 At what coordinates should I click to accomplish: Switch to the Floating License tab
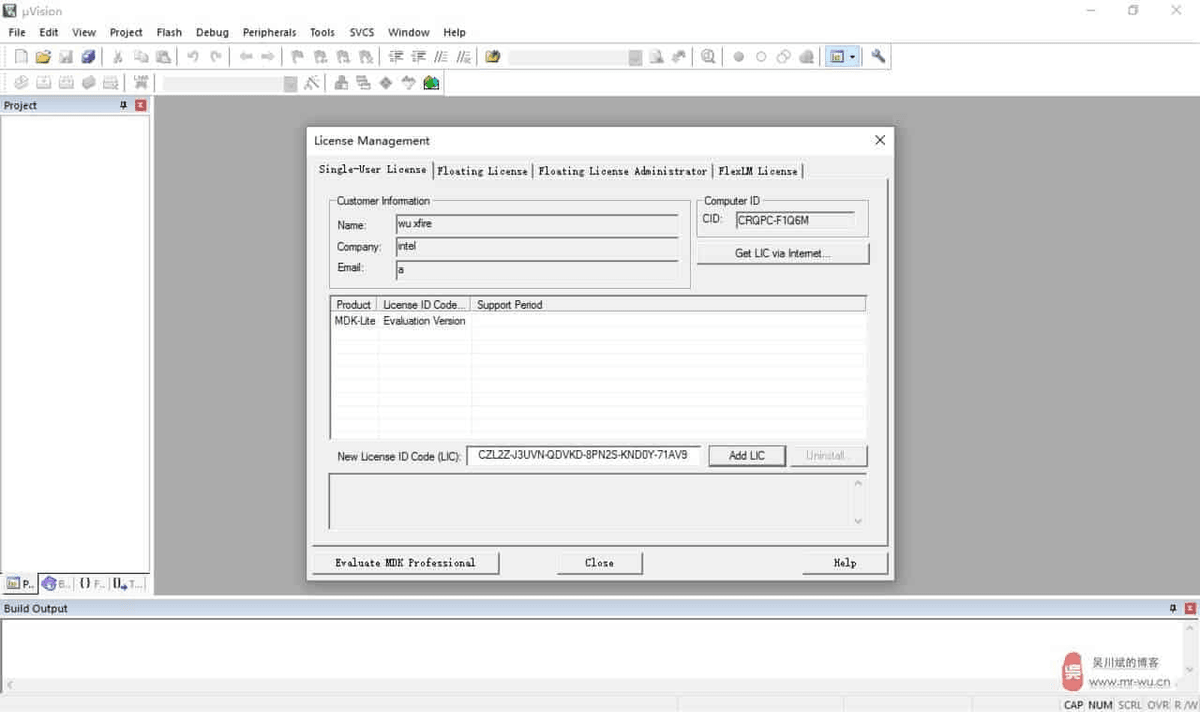pos(482,171)
